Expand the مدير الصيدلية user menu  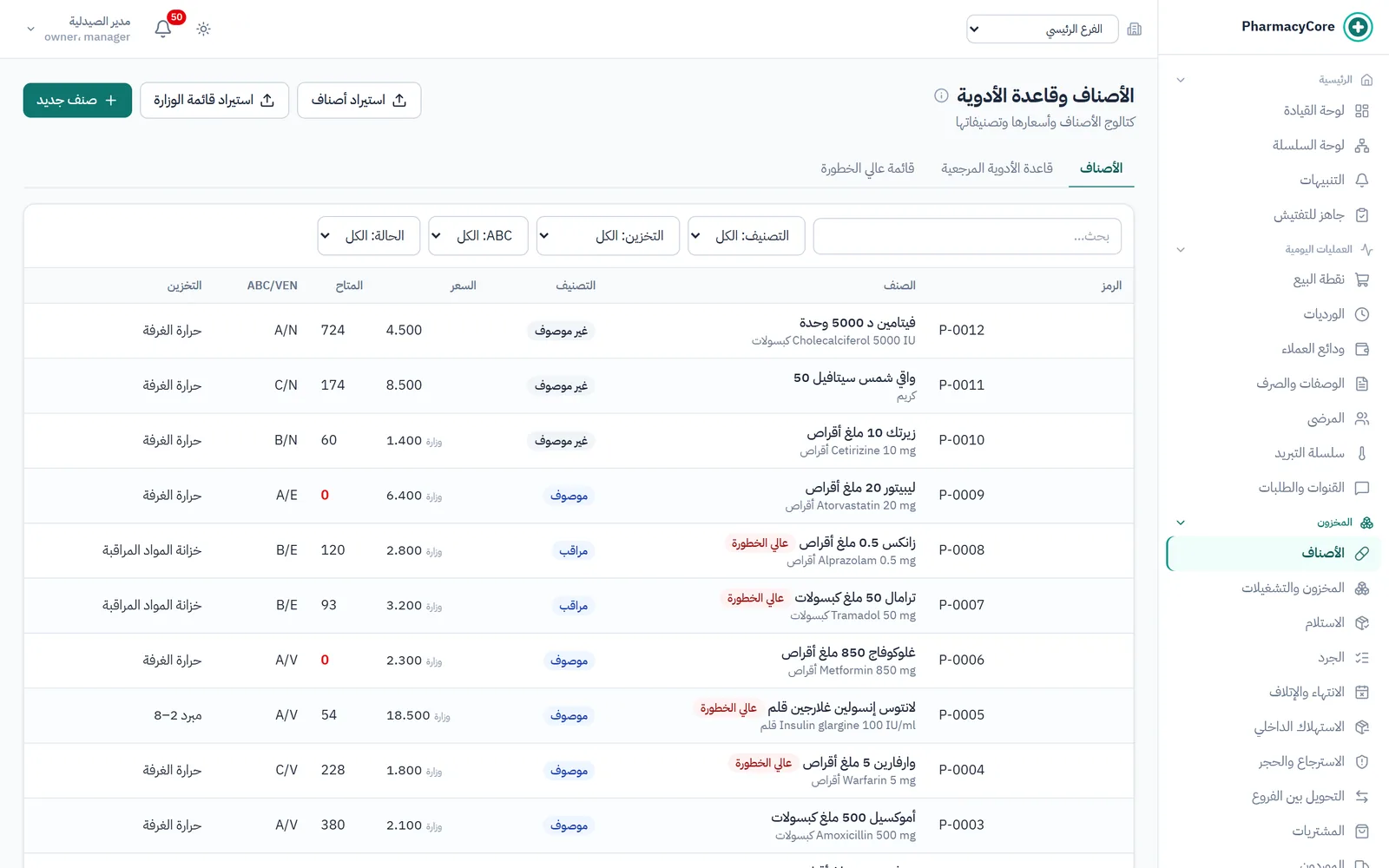(79, 29)
